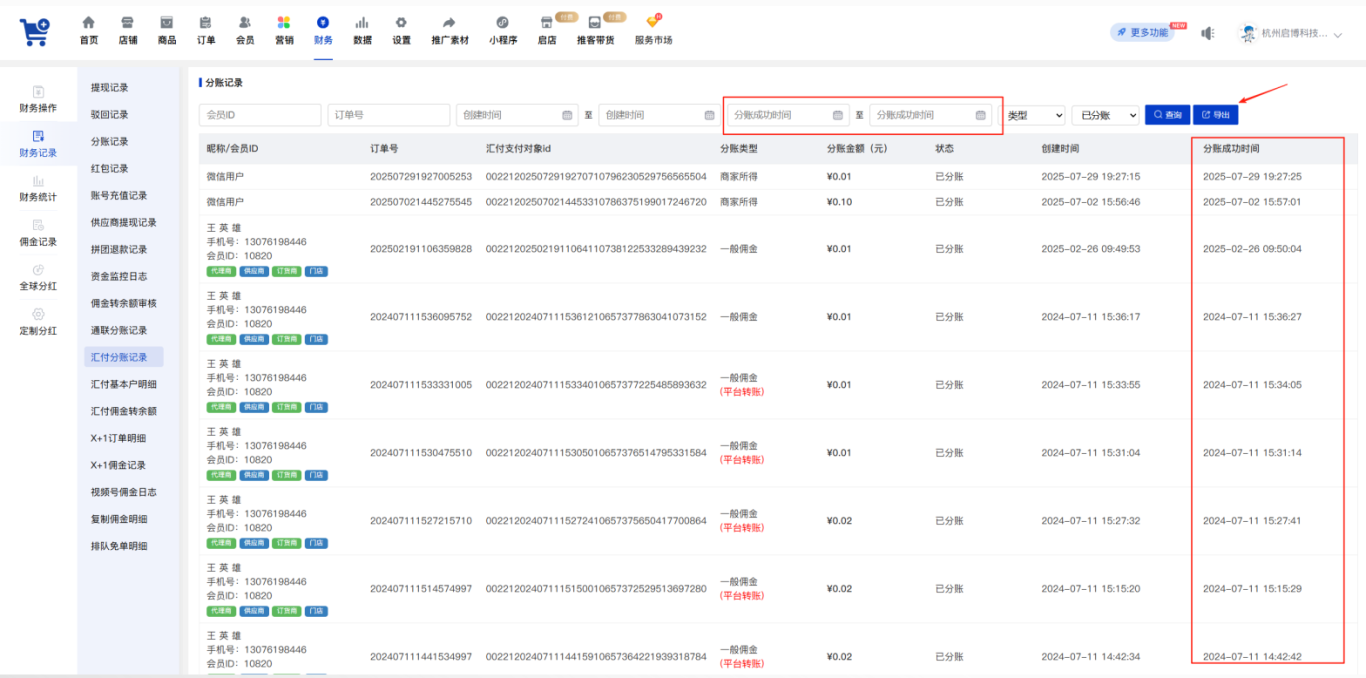The image size is (1366, 678).
Task: Open 财务操作 sidebar section
Action: click(x=38, y=99)
